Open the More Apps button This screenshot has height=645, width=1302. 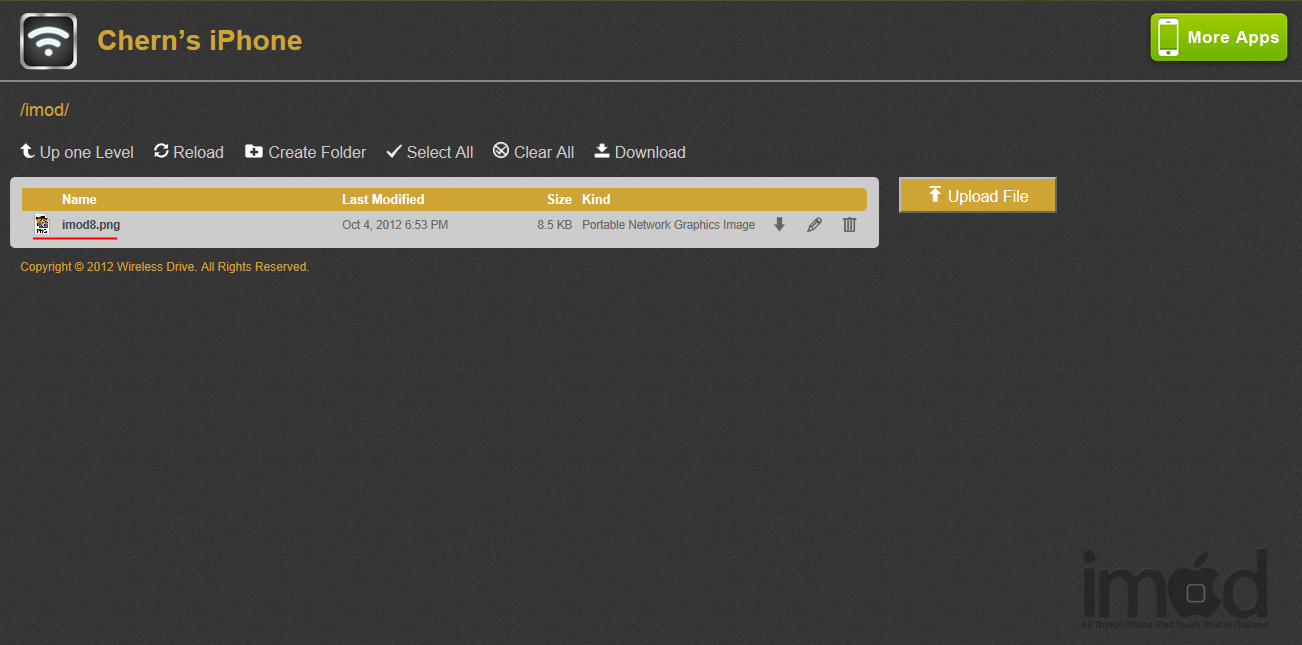1218,38
